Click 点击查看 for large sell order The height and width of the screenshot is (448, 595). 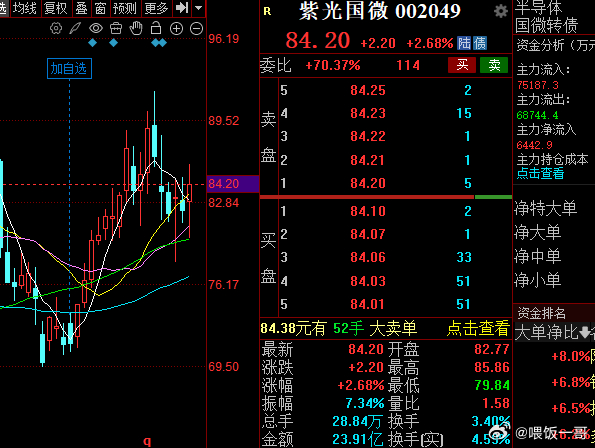click(x=478, y=328)
